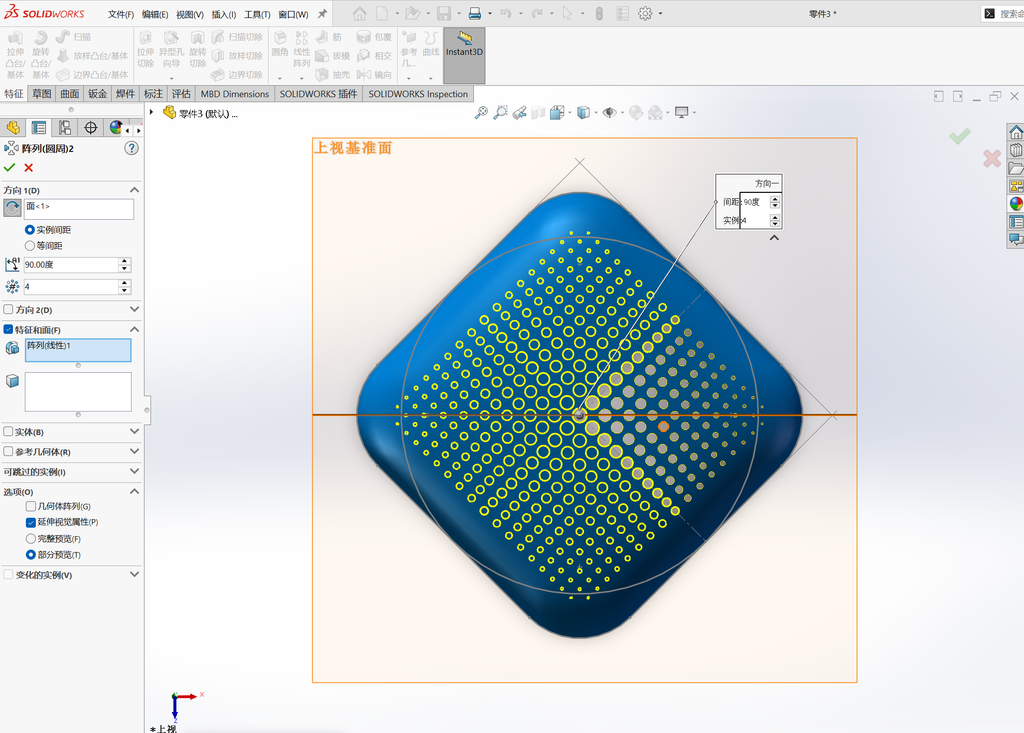Enable the 实体(B) checkbox
Image resolution: width=1024 pixels, height=733 pixels.
(x=8, y=432)
